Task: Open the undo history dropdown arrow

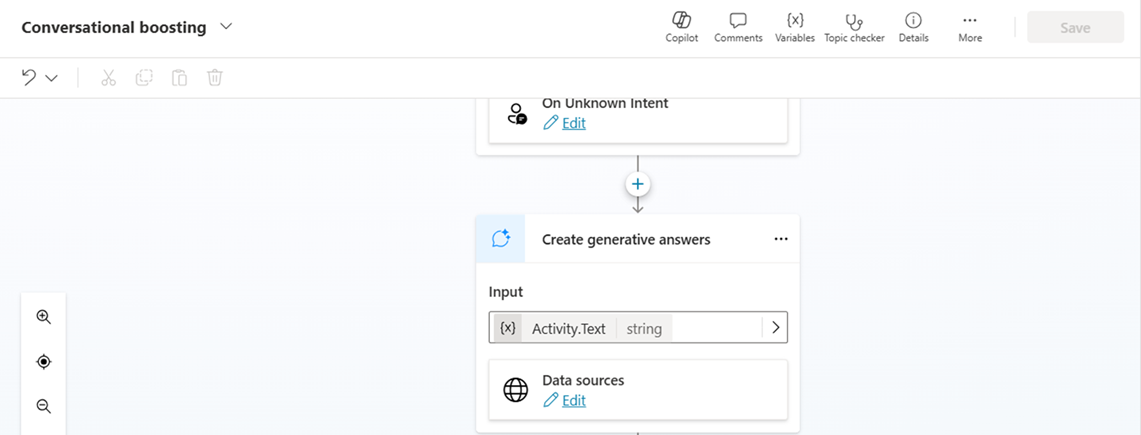Action: tap(52, 78)
